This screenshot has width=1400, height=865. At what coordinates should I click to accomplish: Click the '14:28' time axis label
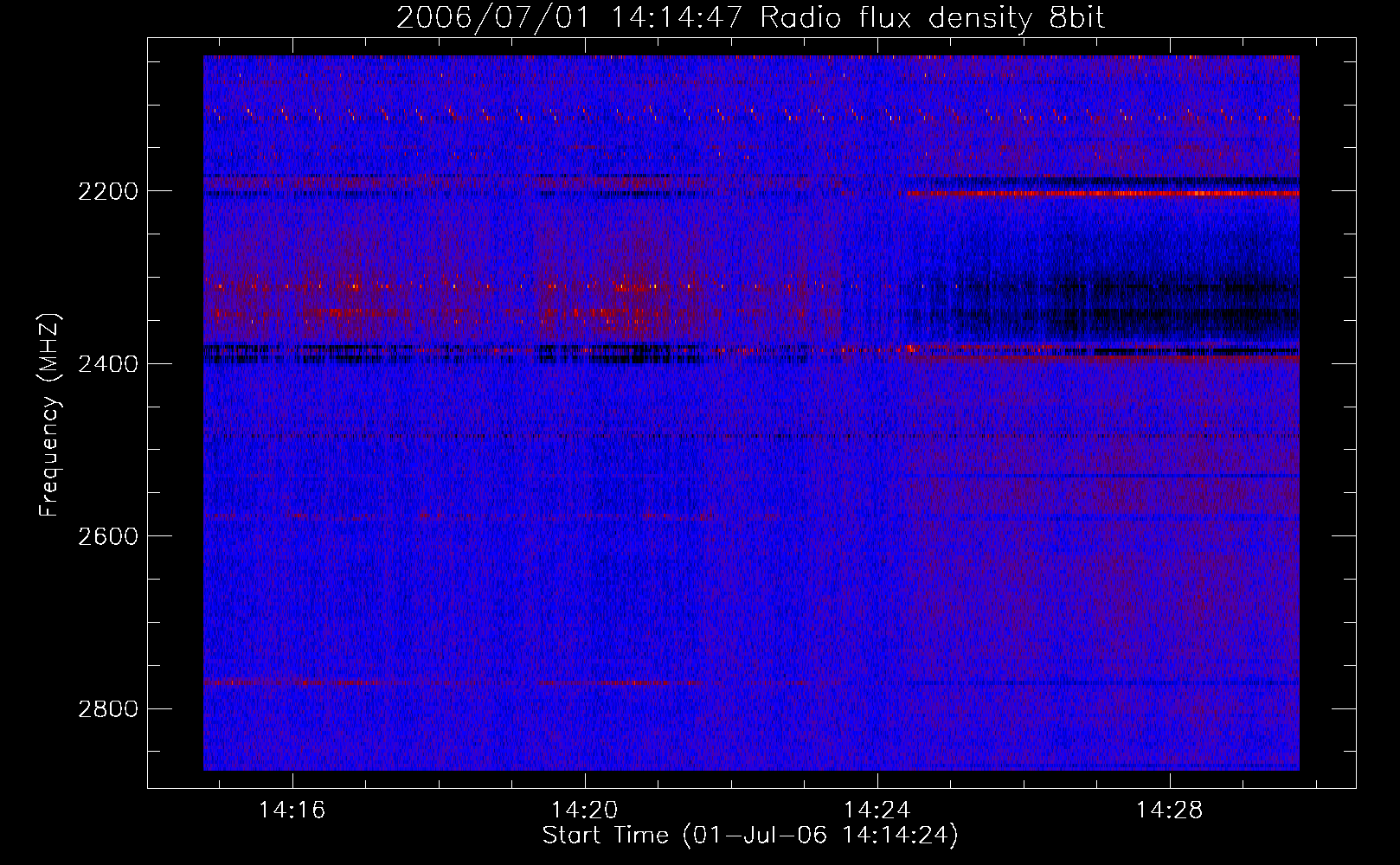coord(1170,811)
